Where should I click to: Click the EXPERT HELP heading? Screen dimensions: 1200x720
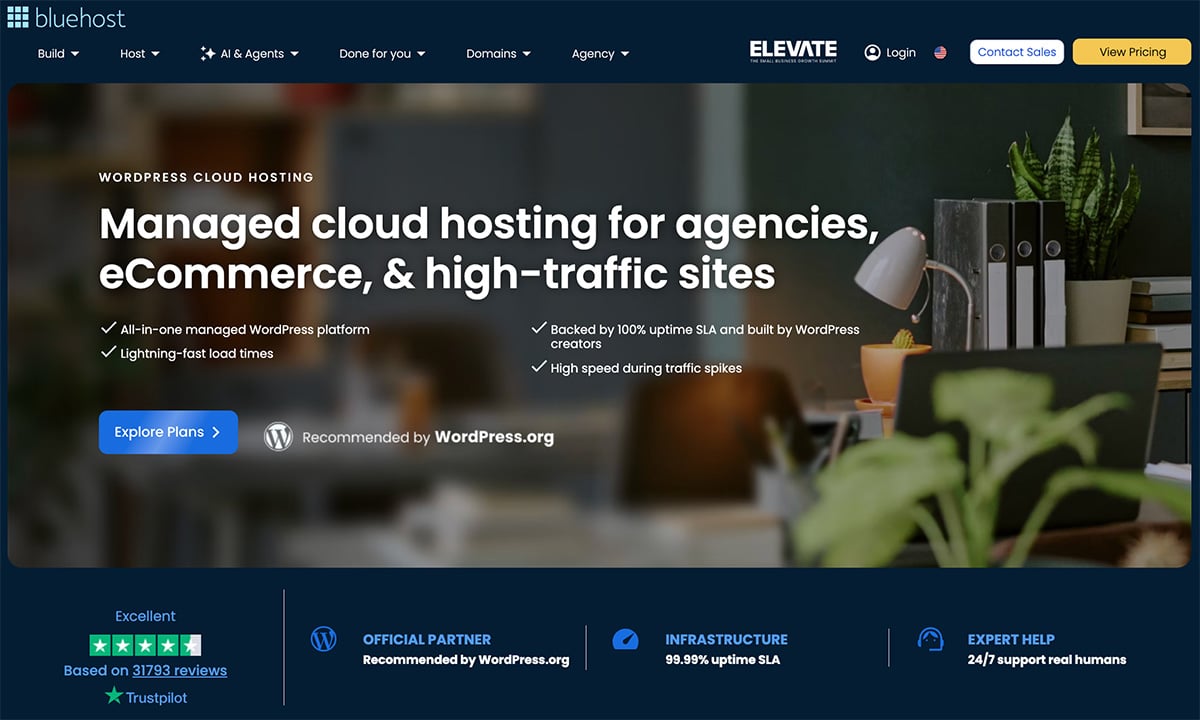[x=1011, y=639]
